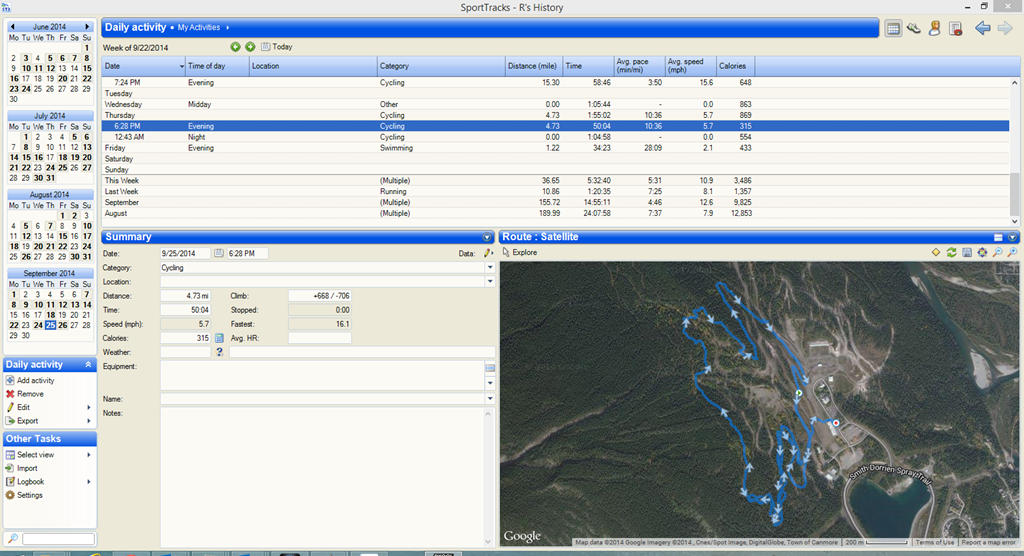The height and width of the screenshot is (556, 1024).
Task: Open the Athlete view person icon
Action: coord(935,28)
